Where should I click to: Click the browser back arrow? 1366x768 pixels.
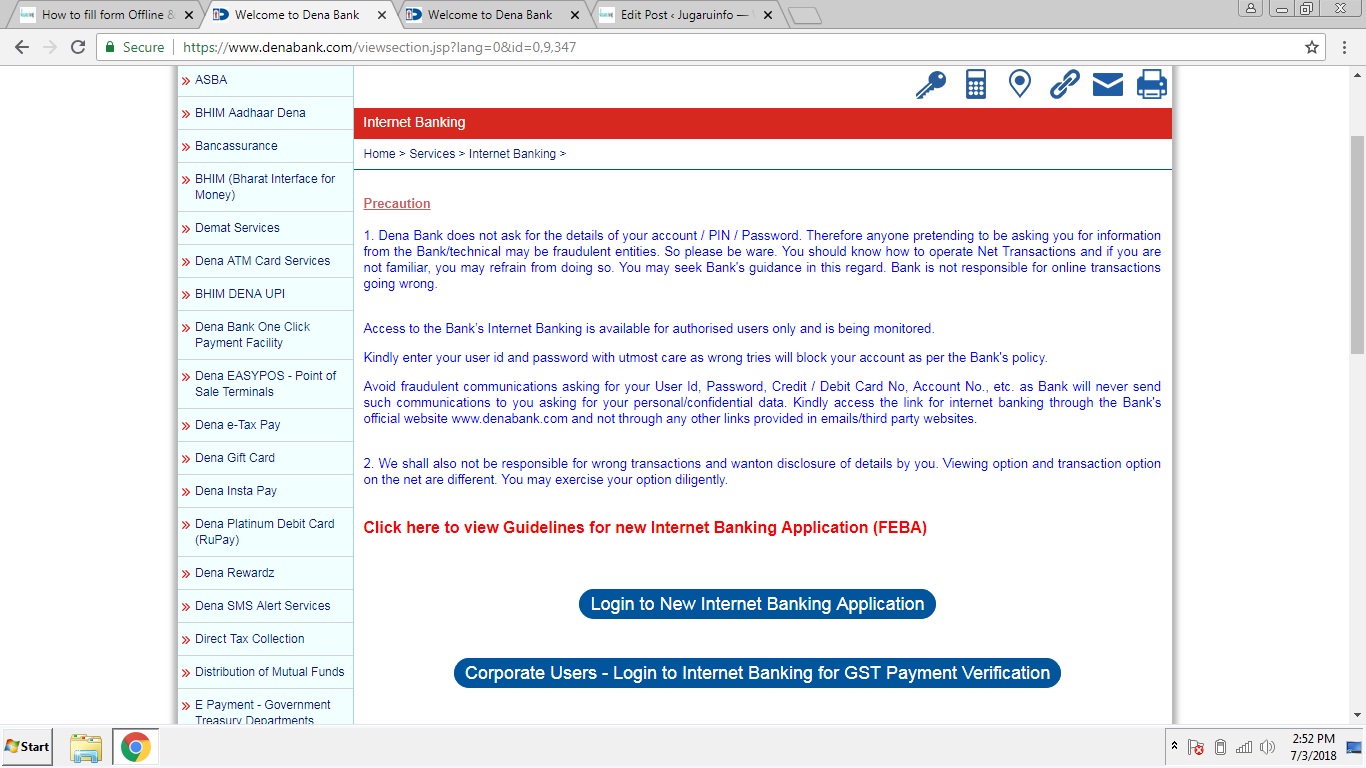point(22,47)
